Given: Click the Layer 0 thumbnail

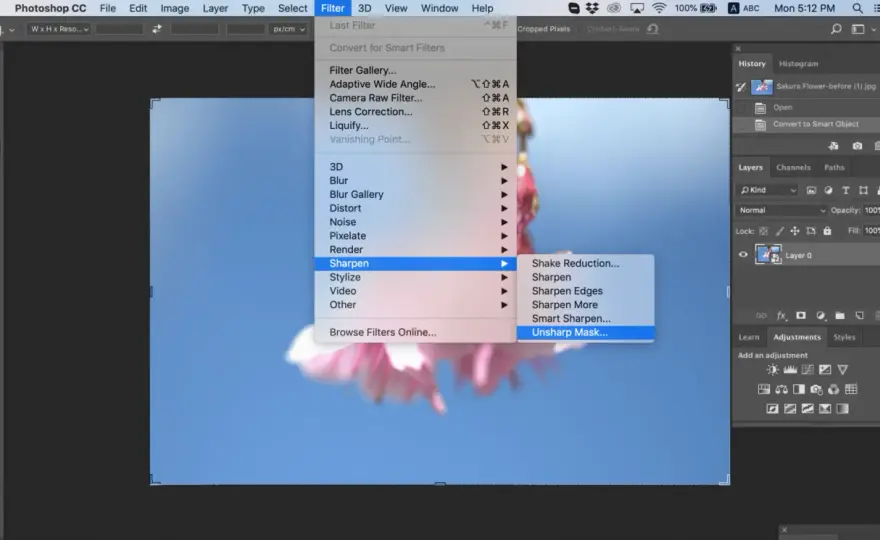Looking at the screenshot, I should click(x=768, y=255).
